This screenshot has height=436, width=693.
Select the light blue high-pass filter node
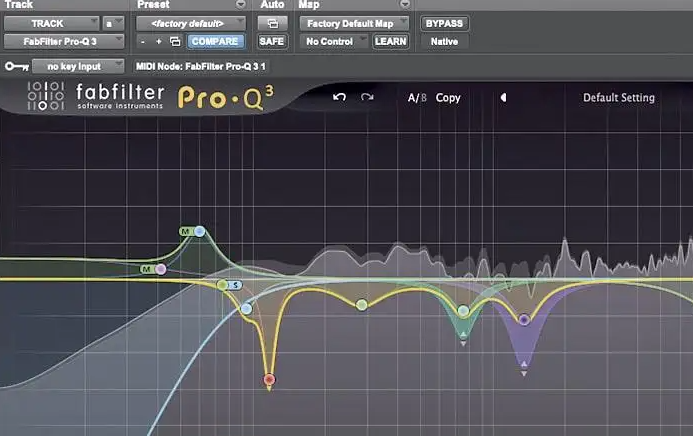click(x=247, y=309)
